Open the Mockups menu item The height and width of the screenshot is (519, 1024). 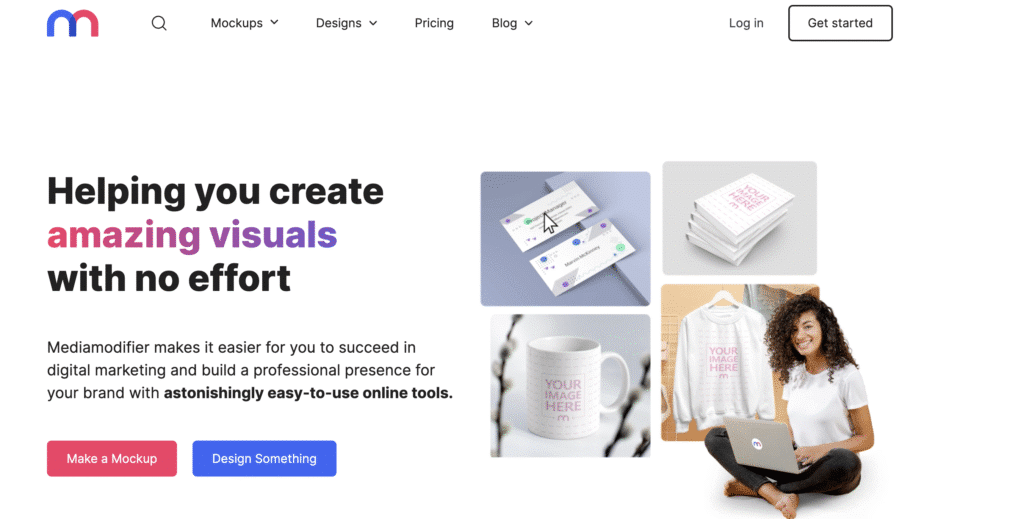[236, 23]
